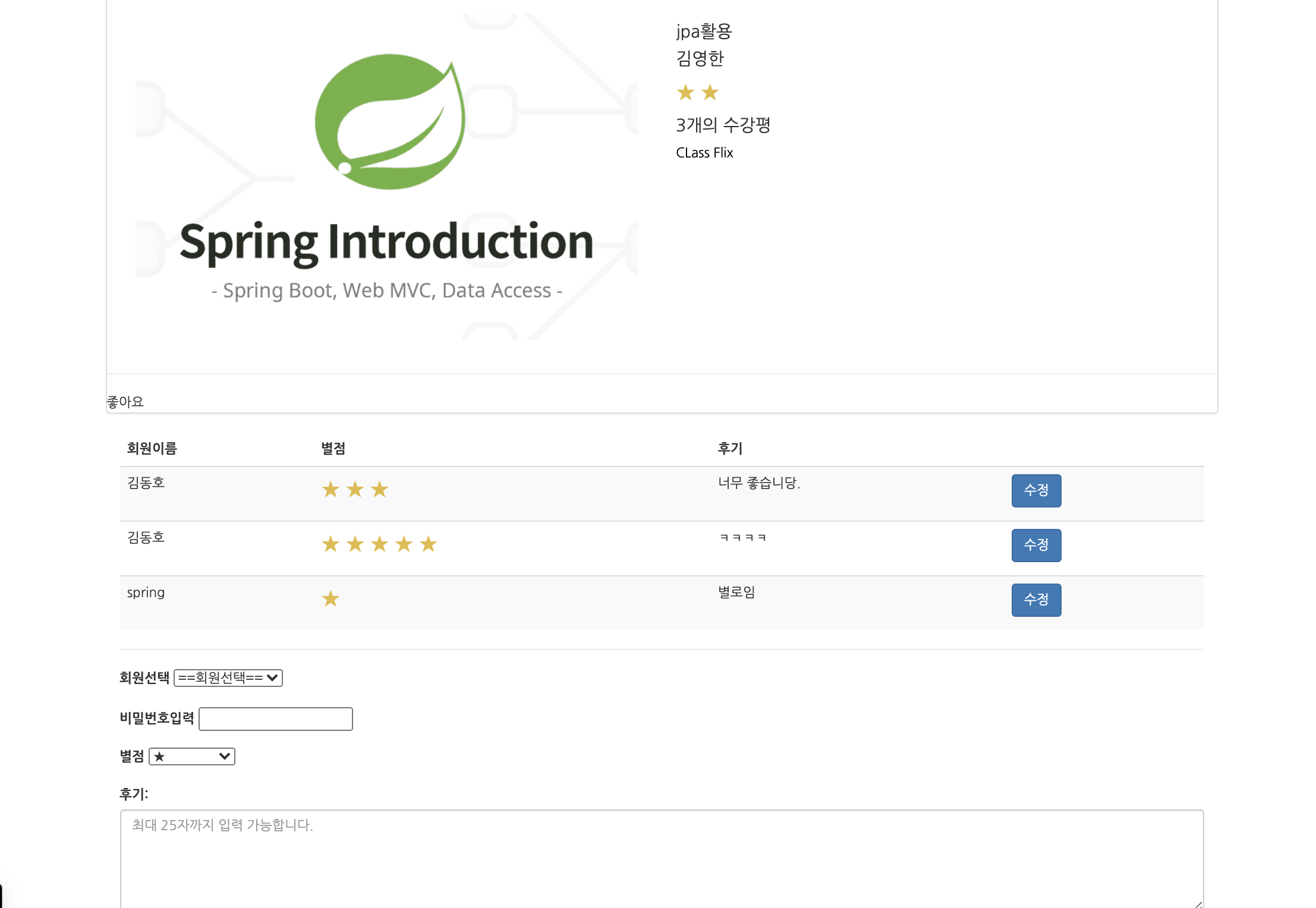Click the 회원이름 column header

(152, 449)
